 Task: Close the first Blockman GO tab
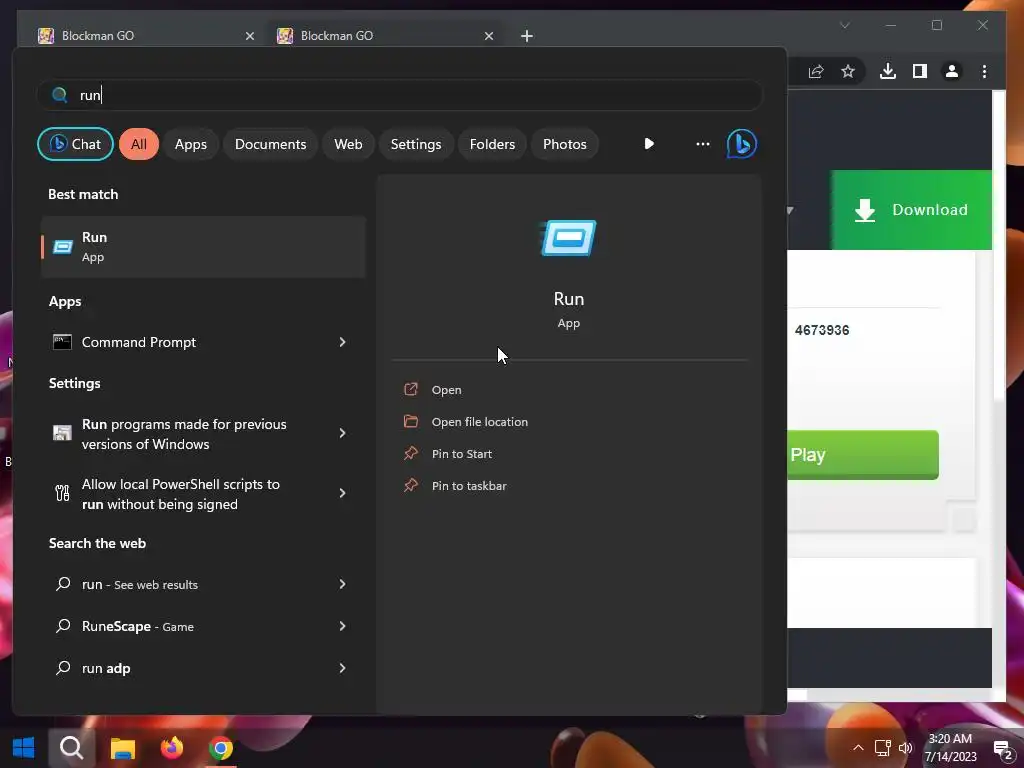[249, 36]
